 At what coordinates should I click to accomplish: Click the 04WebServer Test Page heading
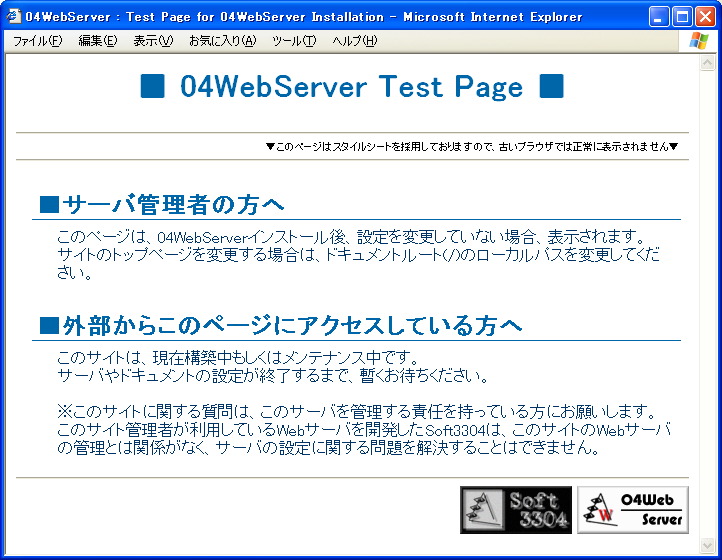pos(352,87)
